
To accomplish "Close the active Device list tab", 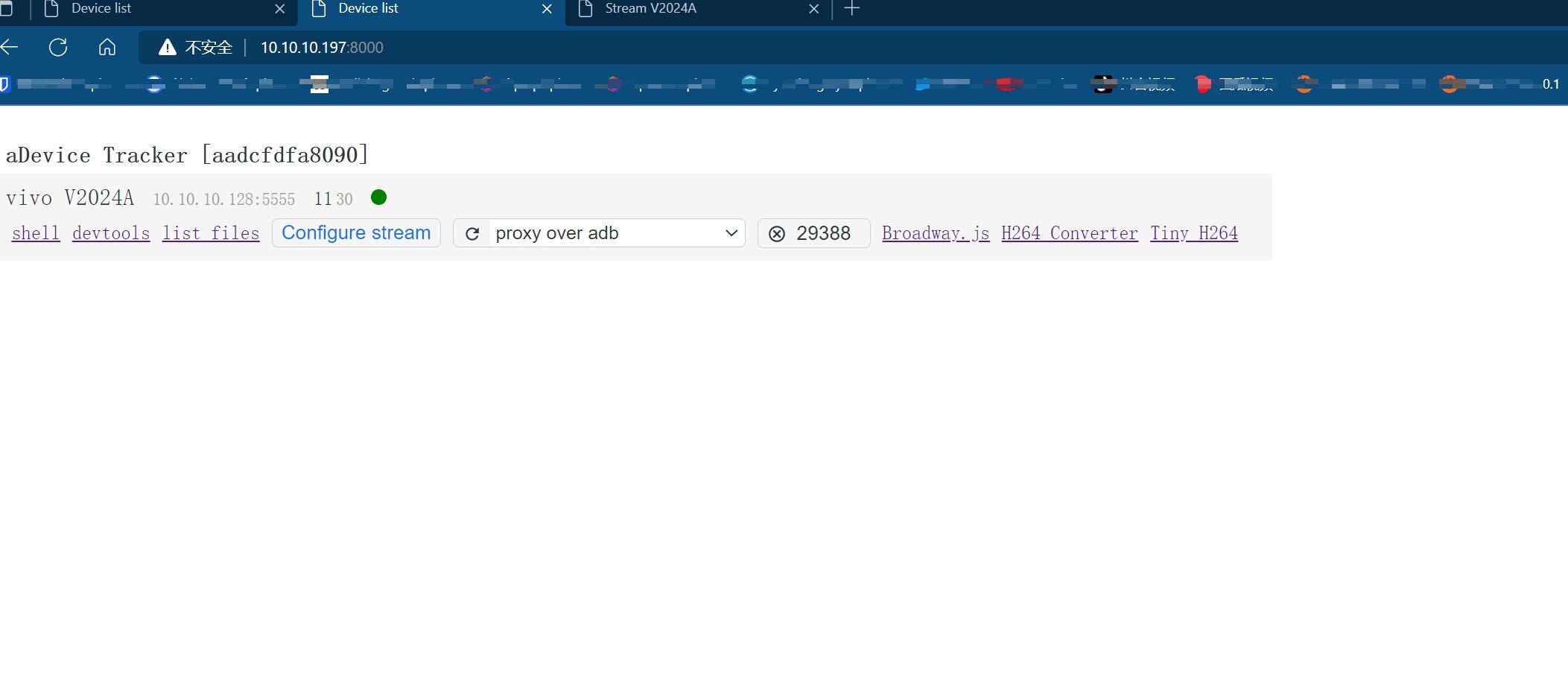I will click(x=547, y=9).
